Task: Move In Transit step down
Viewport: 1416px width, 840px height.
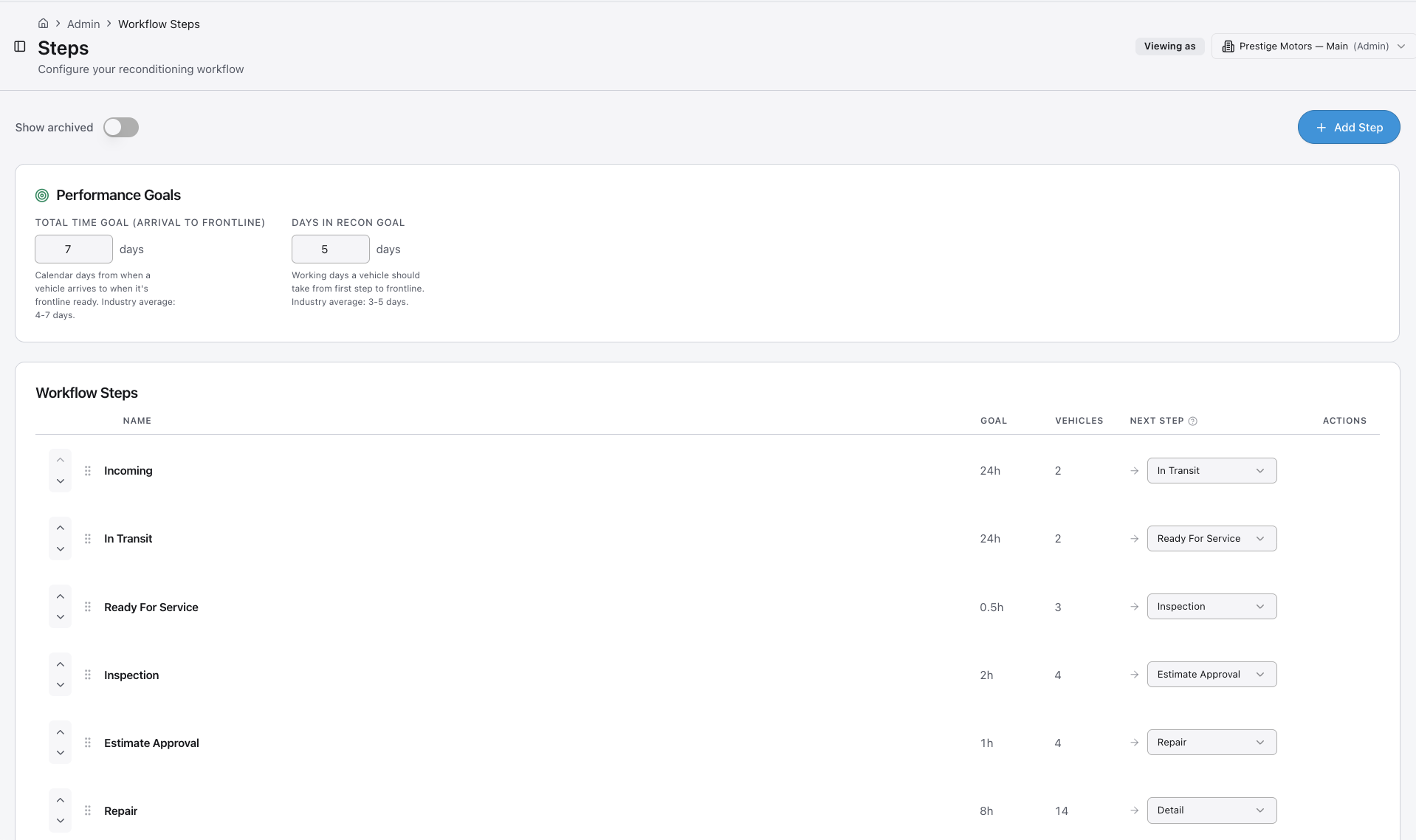Action: point(61,549)
